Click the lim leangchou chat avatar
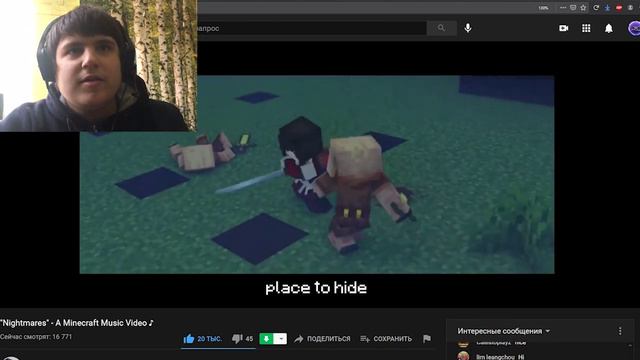The width and height of the screenshot is (640, 360). click(x=463, y=356)
